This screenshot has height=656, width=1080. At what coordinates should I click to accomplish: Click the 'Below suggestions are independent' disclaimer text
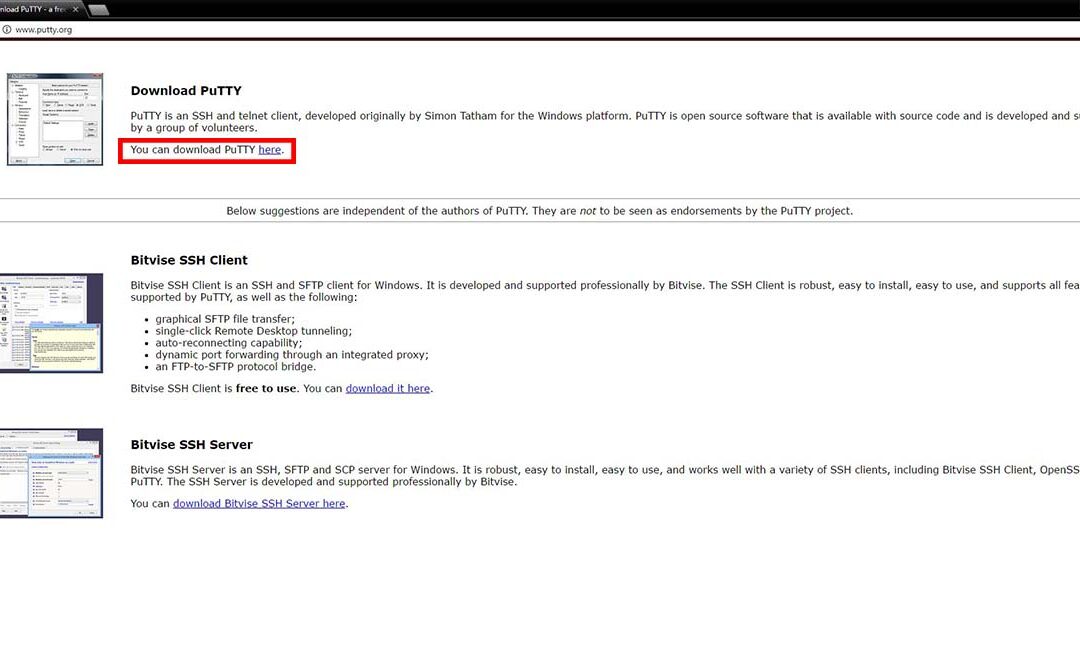pyautogui.click(x=539, y=211)
